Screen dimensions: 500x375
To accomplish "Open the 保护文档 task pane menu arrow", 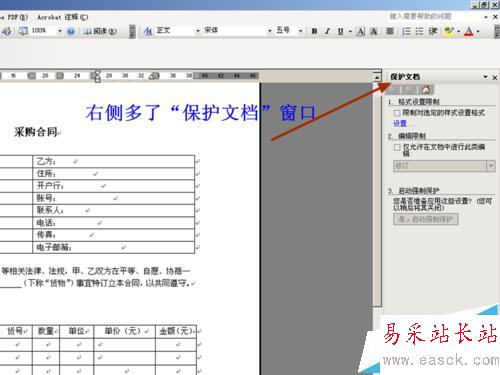I will pos(485,77).
